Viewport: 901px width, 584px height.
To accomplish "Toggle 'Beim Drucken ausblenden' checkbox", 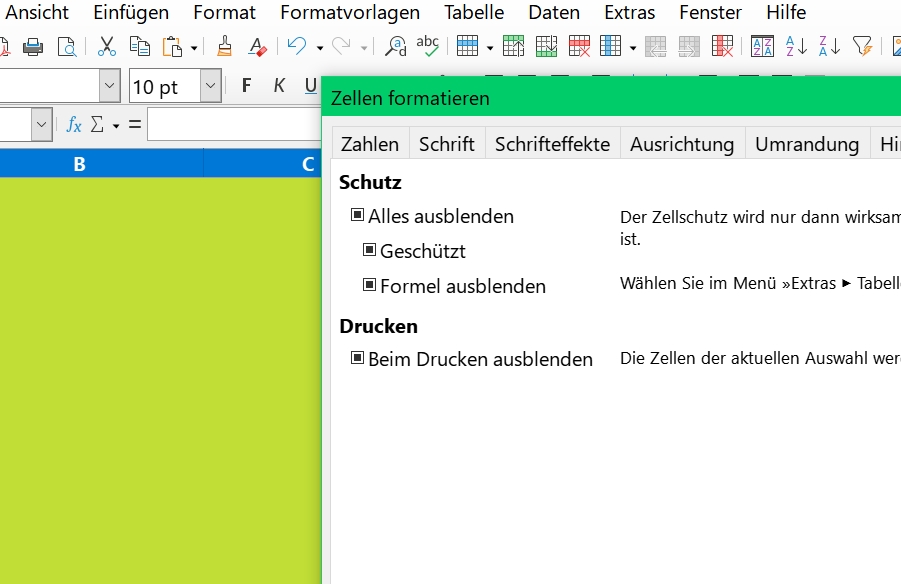I will pyautogui.click(x=357, y=358).
